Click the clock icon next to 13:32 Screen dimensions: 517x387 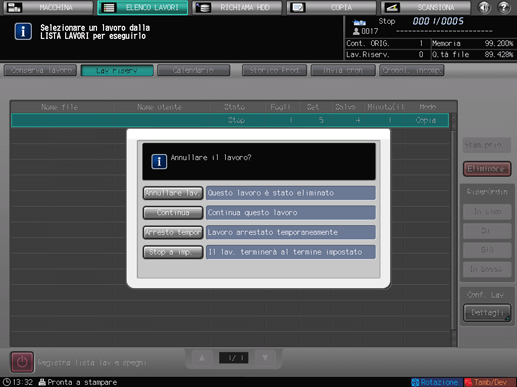pyautogui.click(x=6, y=382)
